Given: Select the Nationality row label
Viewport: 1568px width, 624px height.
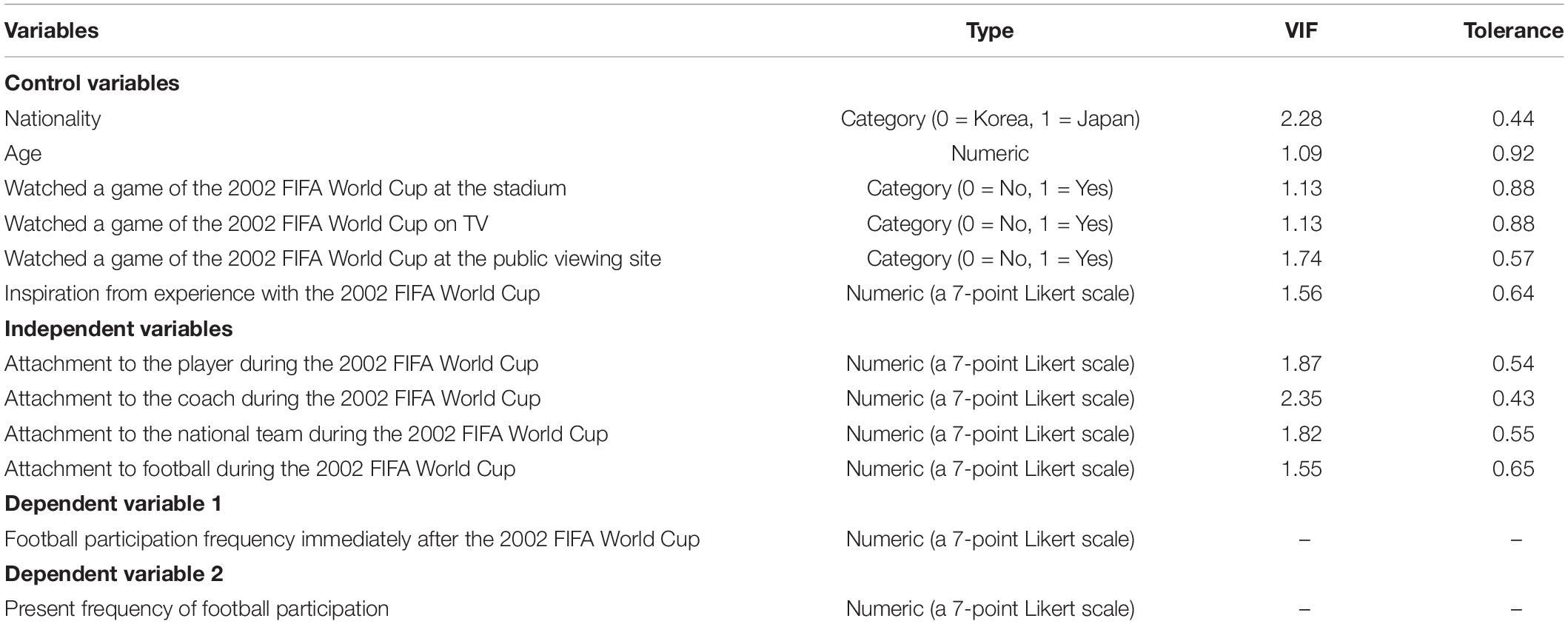Looking at the screenshot, I should [53, 118].
